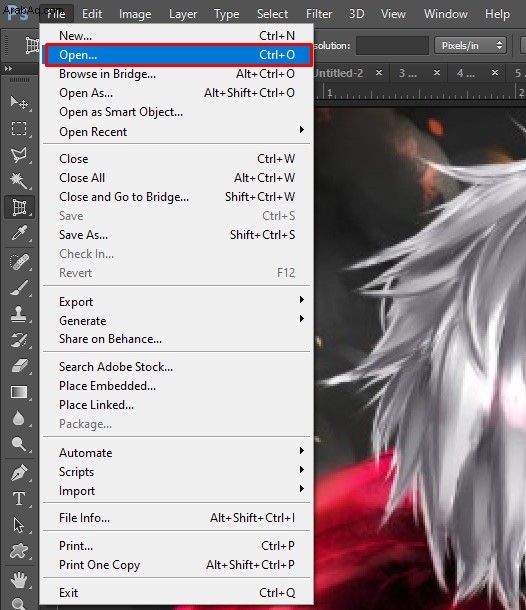Open the Filter menu

(319, 14)
